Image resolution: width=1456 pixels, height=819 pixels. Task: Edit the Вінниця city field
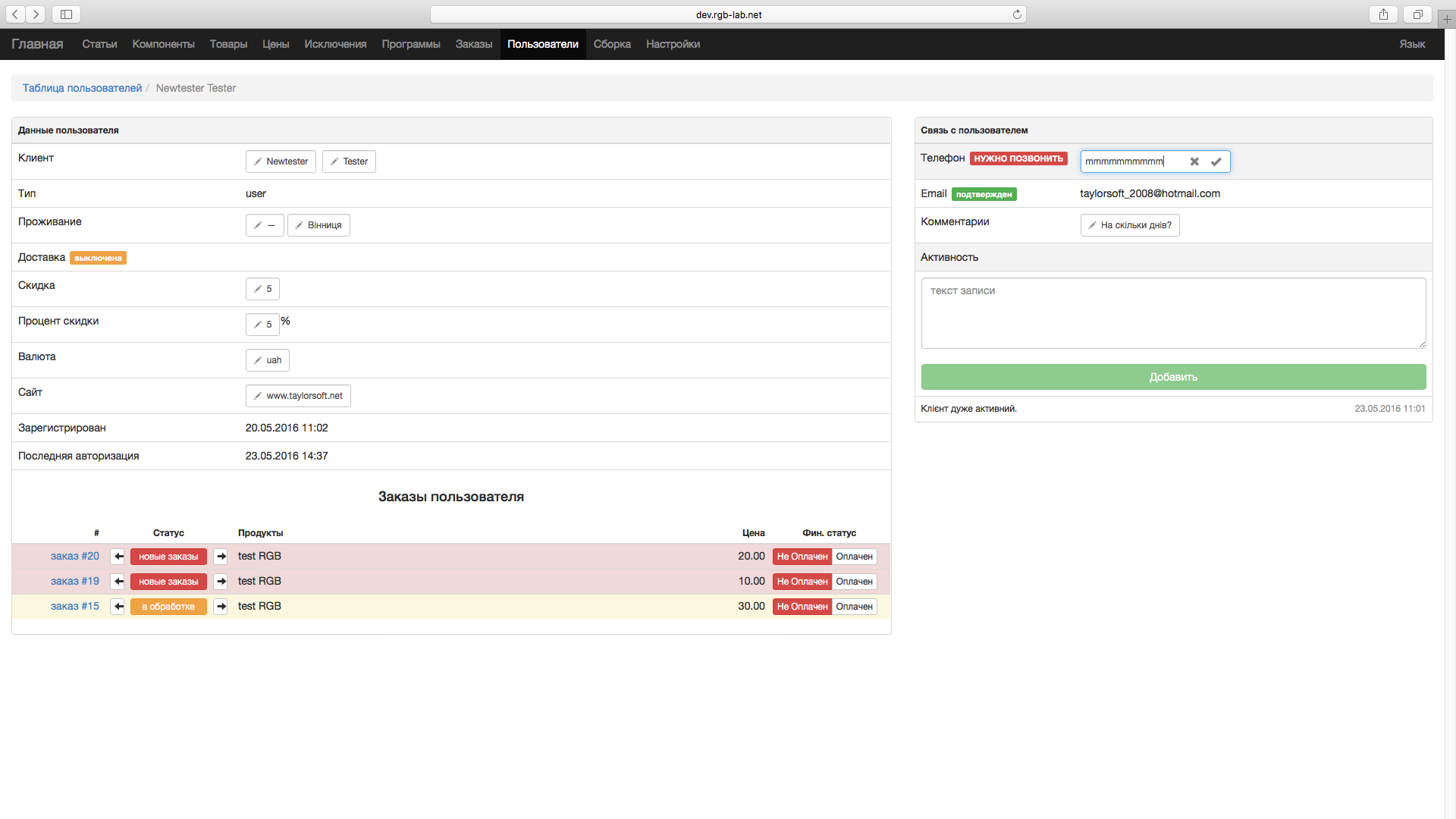coord(318,225)
